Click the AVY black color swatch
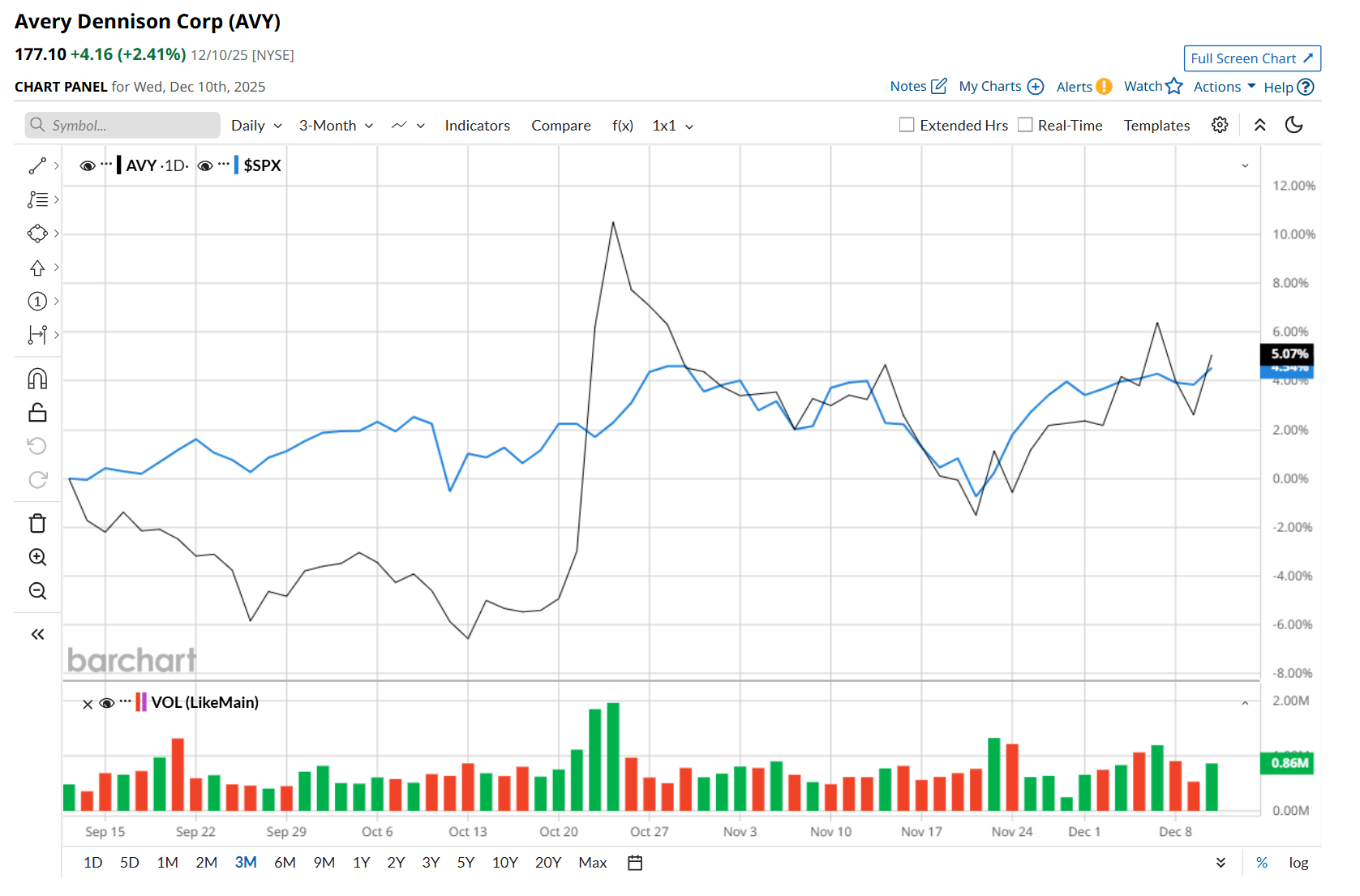 [x=119, y=165]
